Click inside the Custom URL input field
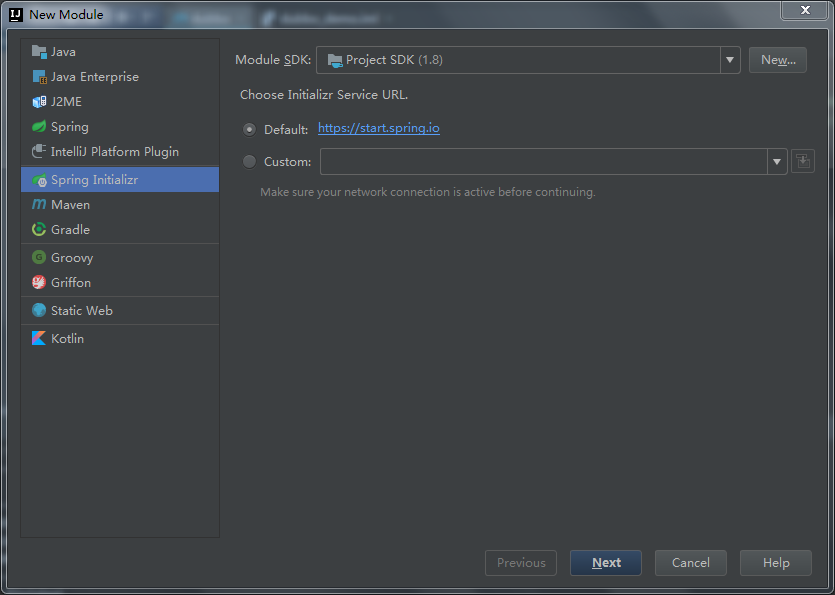This screenshot has width=835, height=595. tap(544, 161)
